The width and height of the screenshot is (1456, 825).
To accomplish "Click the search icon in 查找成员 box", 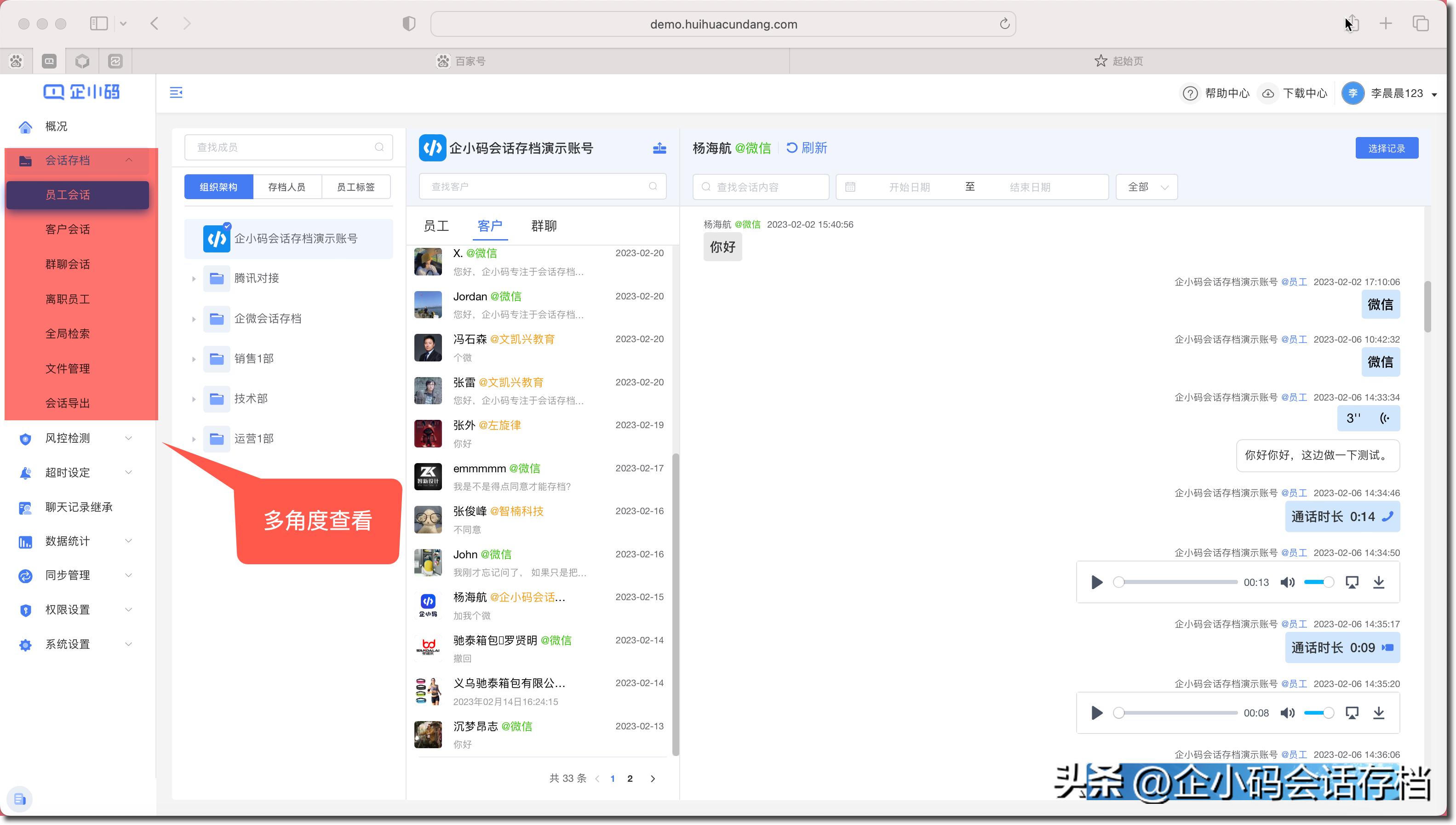I will pos(379,147).
